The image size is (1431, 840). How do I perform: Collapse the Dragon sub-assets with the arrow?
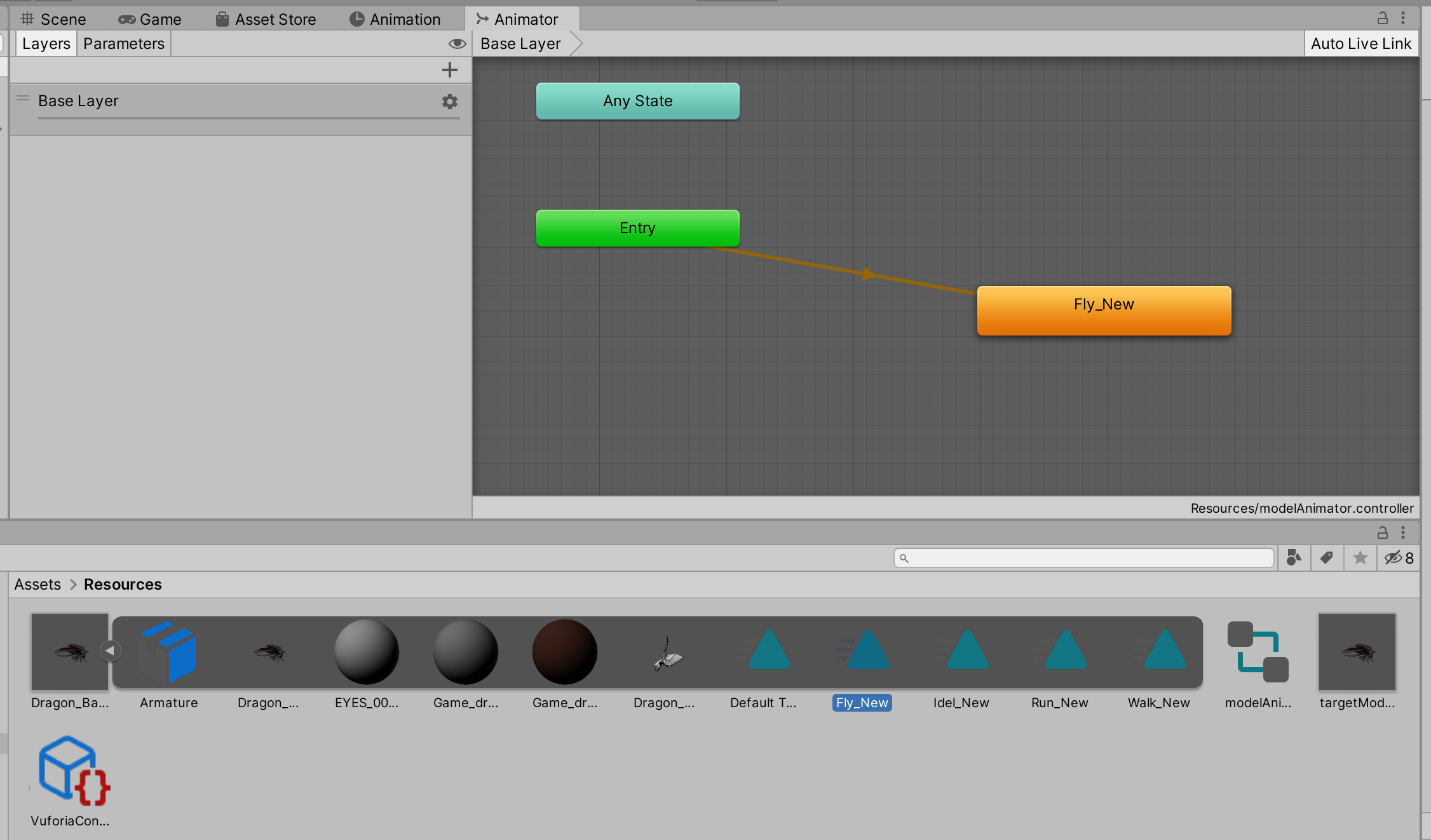(x=111, y=650)
